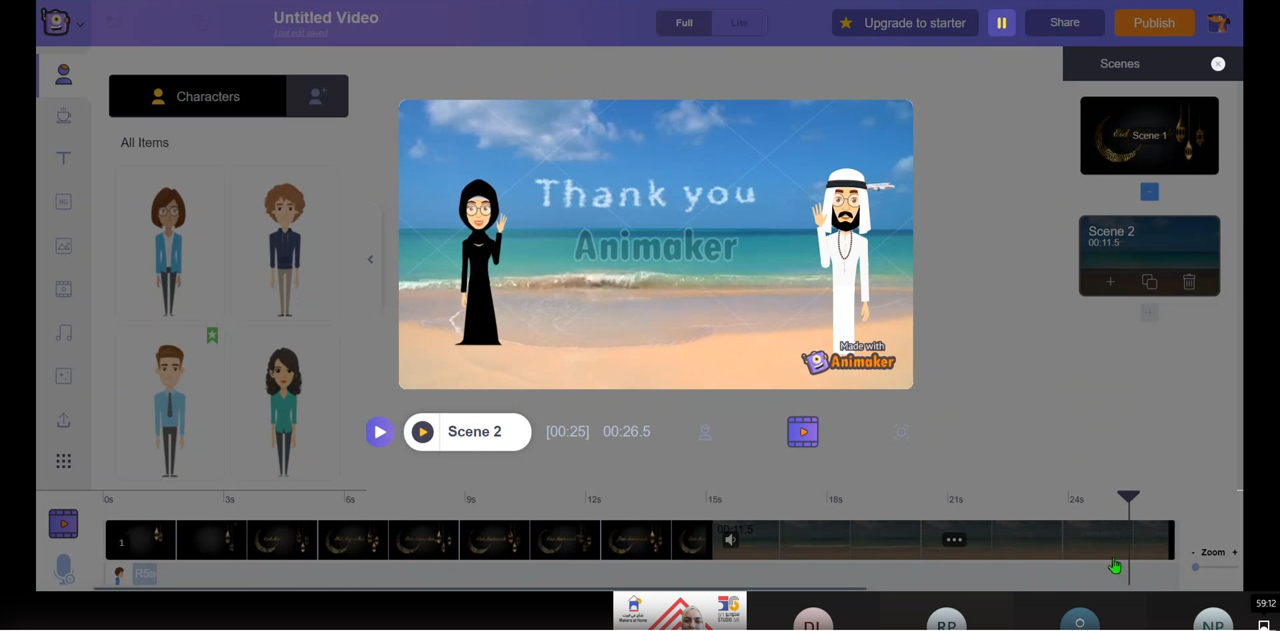This screenshot has width=1280, height=631.
Task: Click the purple pause button in the header
Action: click(1002, 23)
